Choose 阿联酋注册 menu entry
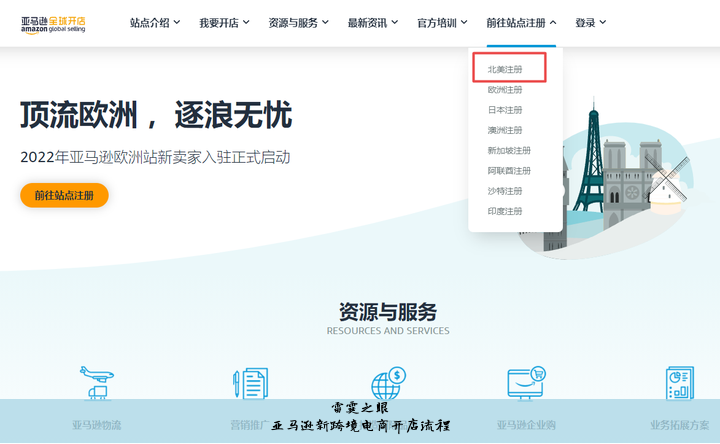720x444 pixels. [x=509, y=171]
